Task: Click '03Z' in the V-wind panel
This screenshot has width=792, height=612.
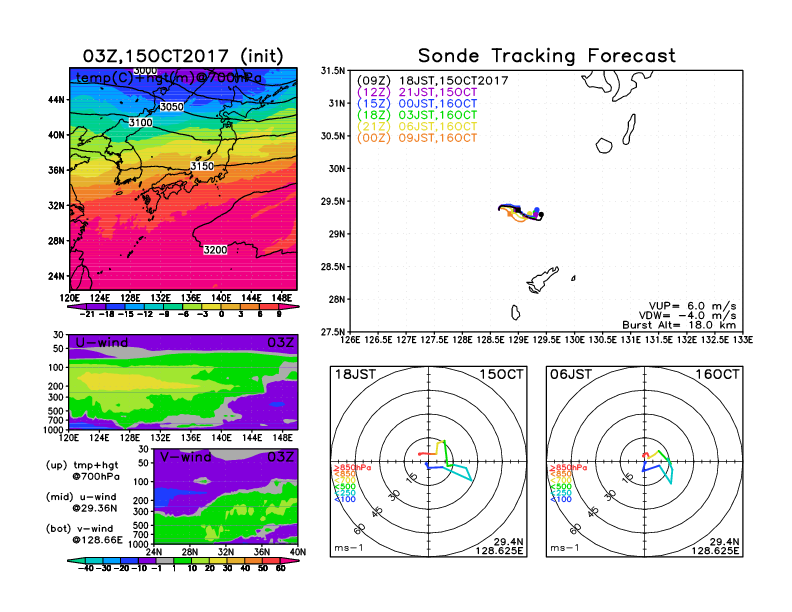Action: (280, 457)
